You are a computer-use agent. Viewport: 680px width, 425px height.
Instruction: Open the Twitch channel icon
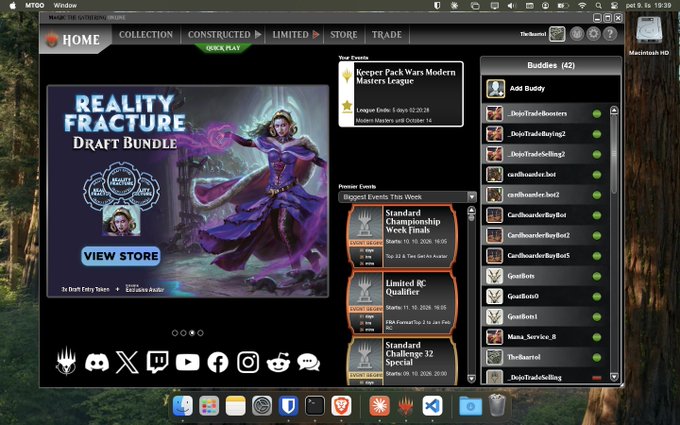[x=157, y=362]
